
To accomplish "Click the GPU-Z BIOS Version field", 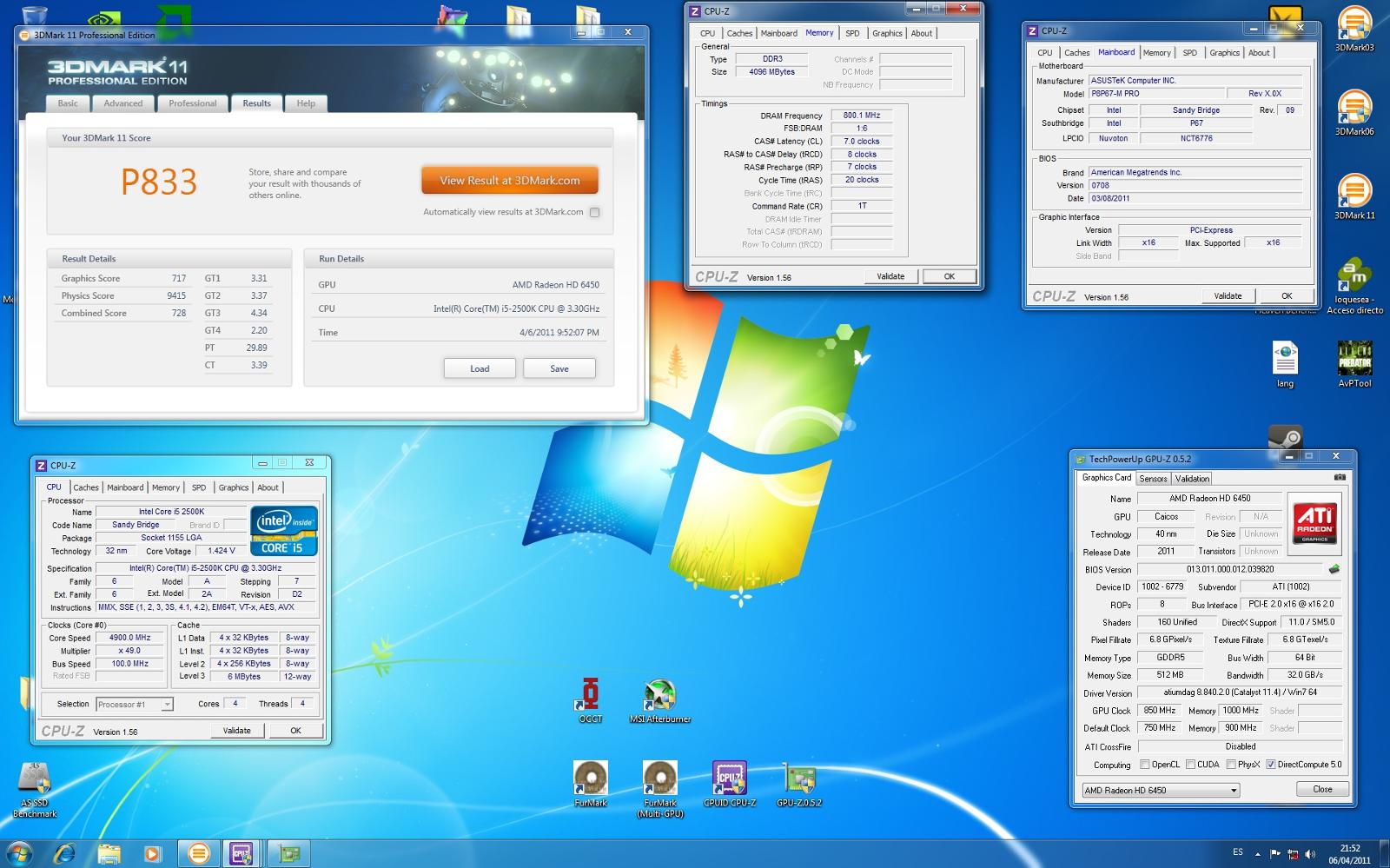I will (x=1230, y=570).
